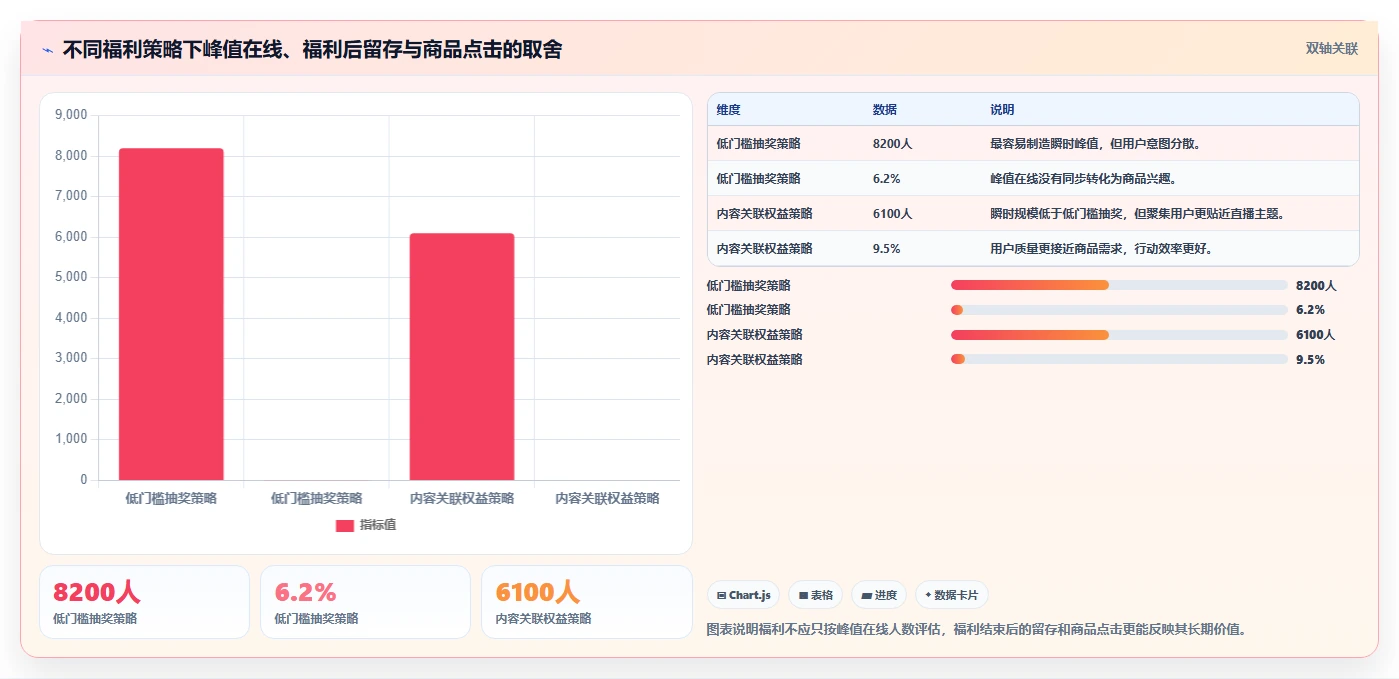The image size is (1399, 679).
Task: Open the 6.2% data card
Action: pos(365,602)
